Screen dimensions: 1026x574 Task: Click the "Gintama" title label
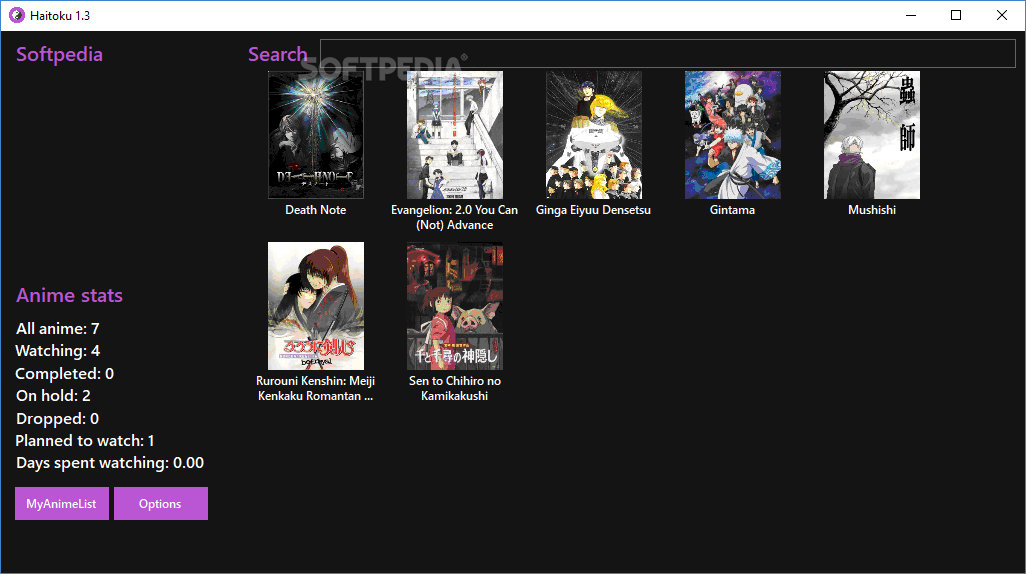click(732, 210)
